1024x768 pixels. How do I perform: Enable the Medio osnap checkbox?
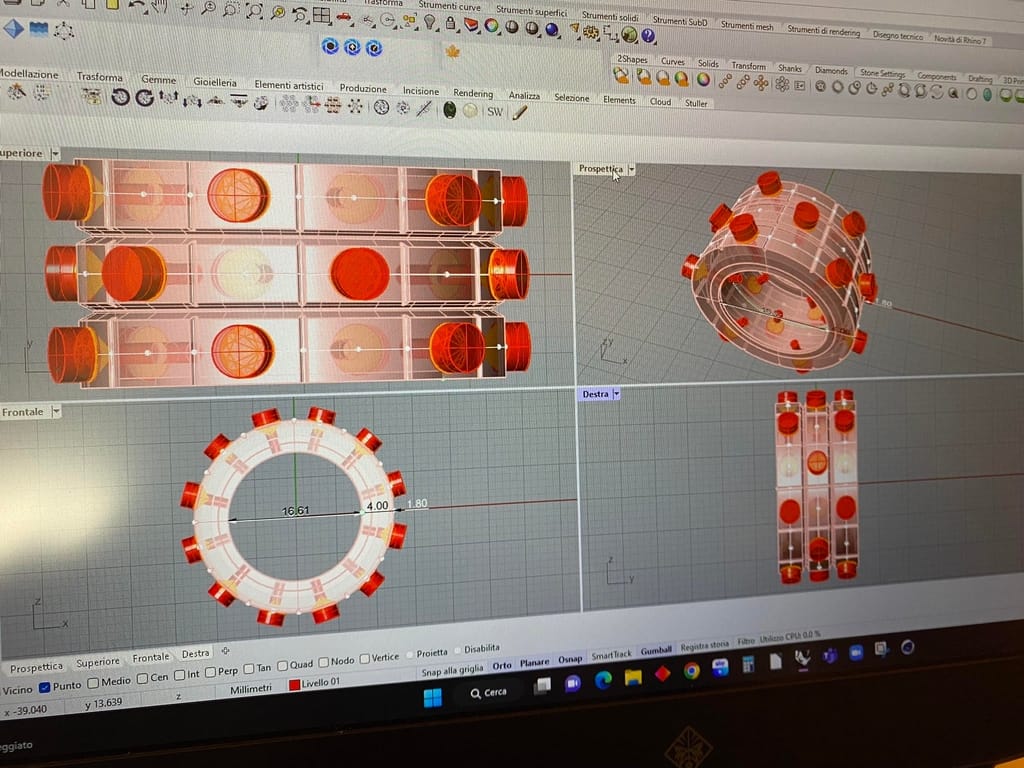[x=93, y=683]
